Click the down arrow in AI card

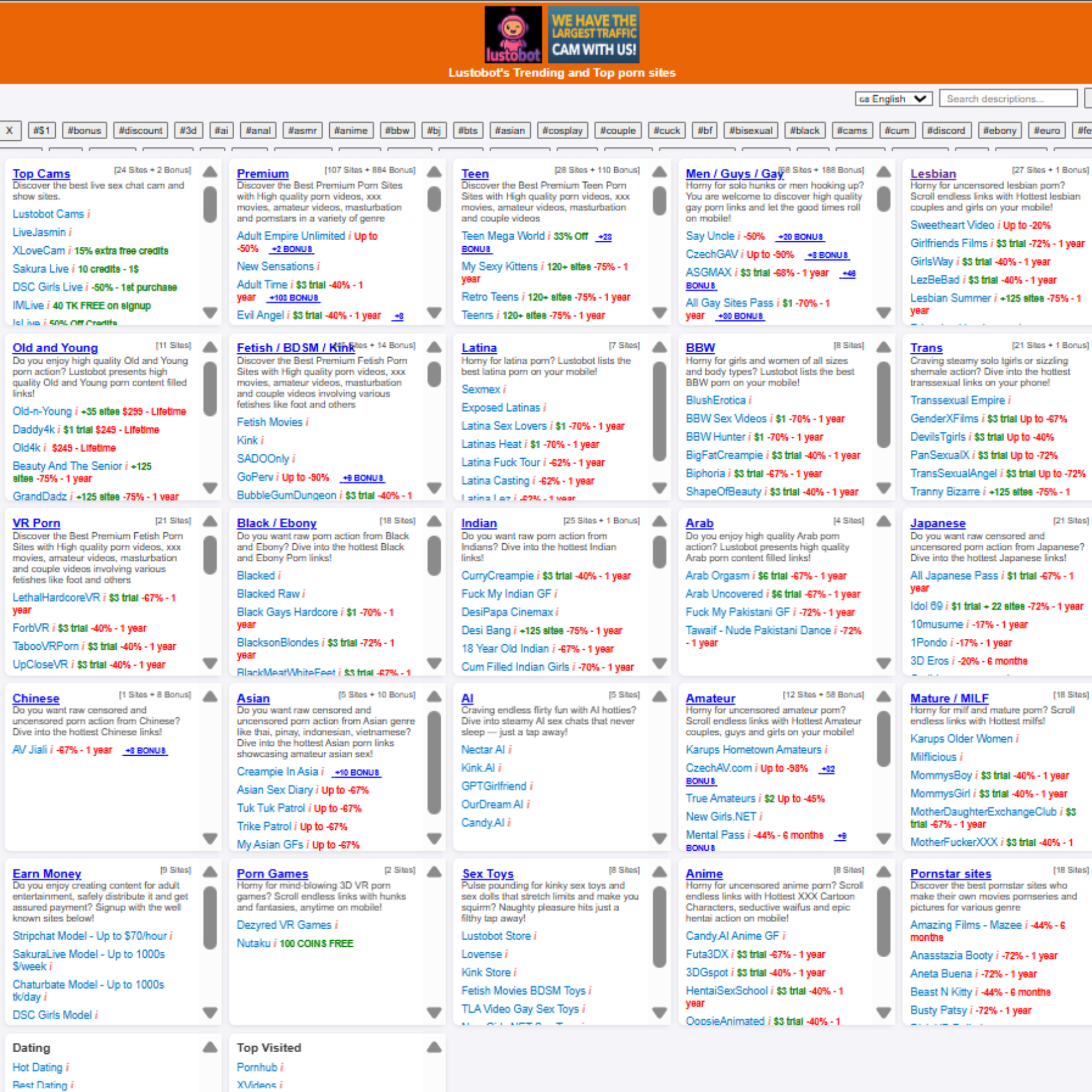660,838
